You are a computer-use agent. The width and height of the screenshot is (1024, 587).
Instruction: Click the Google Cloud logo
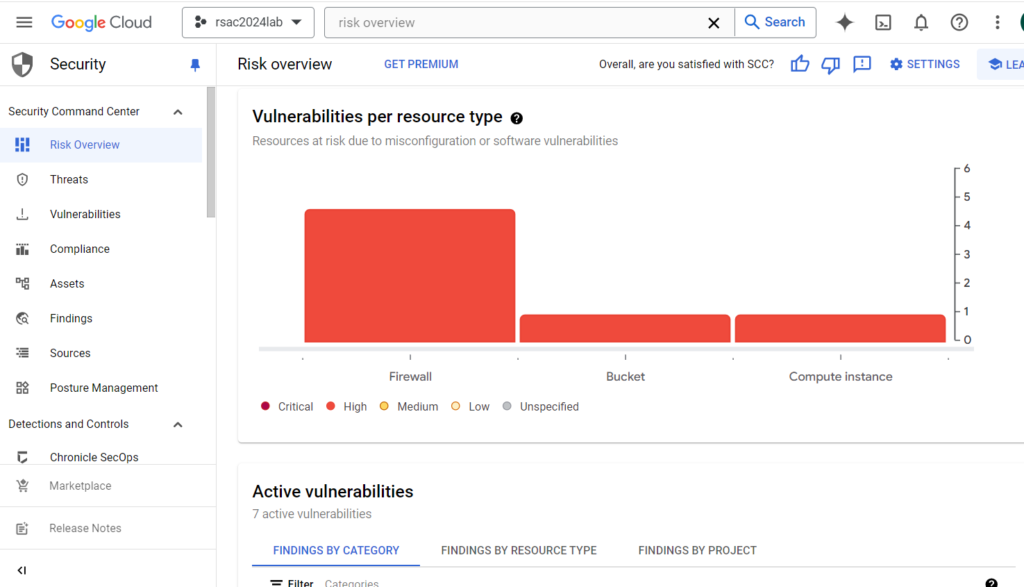101,22
